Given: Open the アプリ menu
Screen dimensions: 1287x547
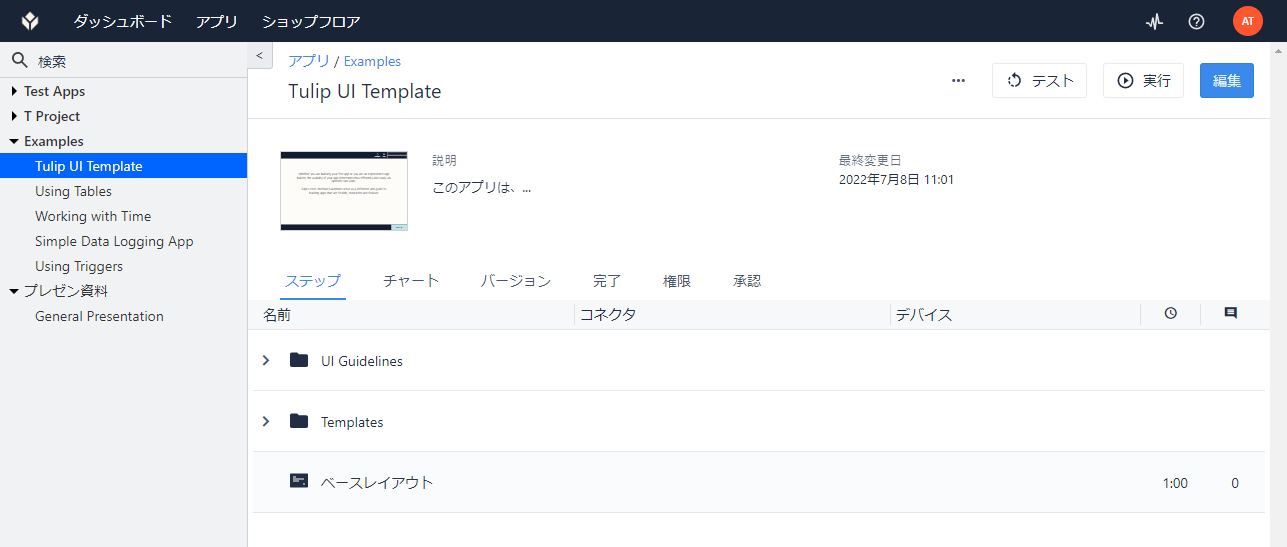Looking at the screenshot, I should point(217,21).
